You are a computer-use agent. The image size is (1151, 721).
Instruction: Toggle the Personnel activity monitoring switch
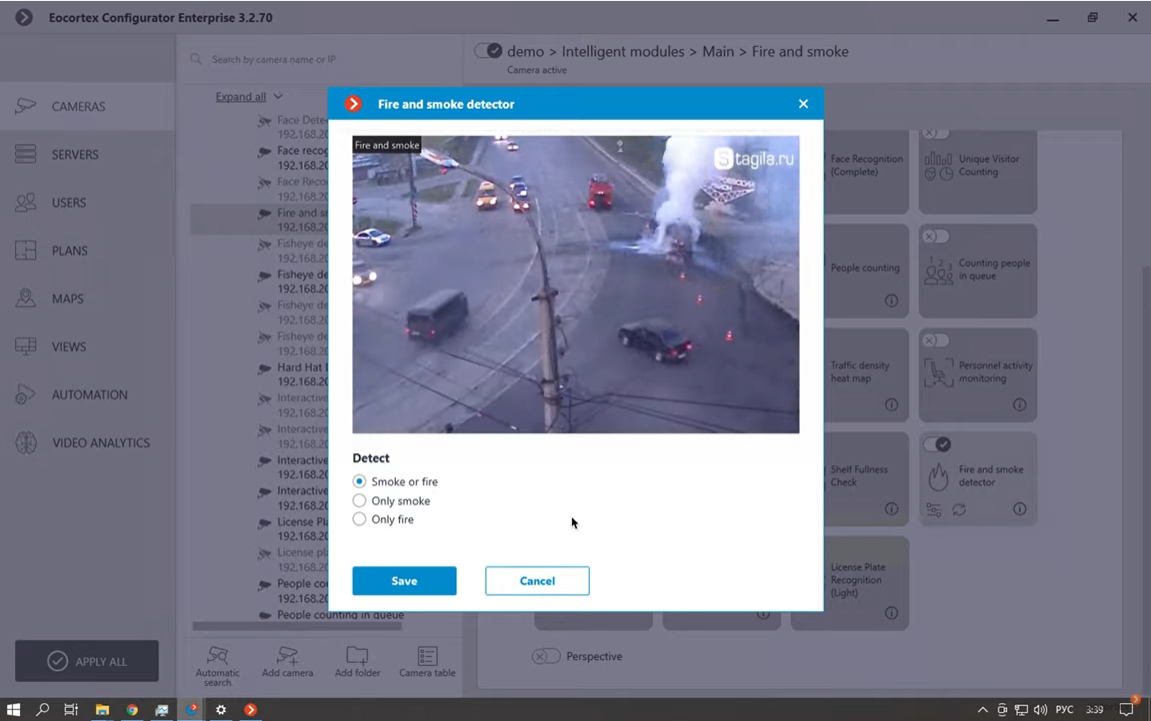936,341
